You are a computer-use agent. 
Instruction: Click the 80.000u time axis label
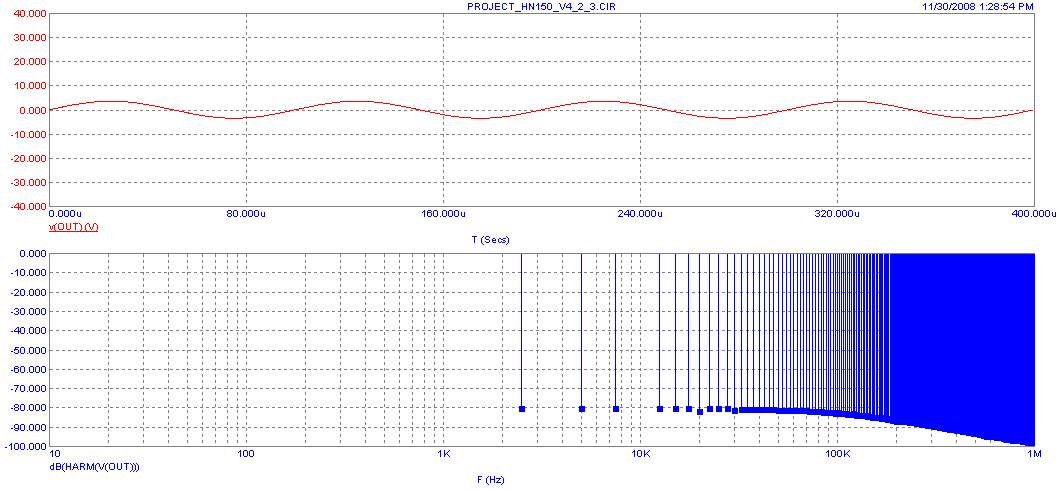[x=246, y=214]
